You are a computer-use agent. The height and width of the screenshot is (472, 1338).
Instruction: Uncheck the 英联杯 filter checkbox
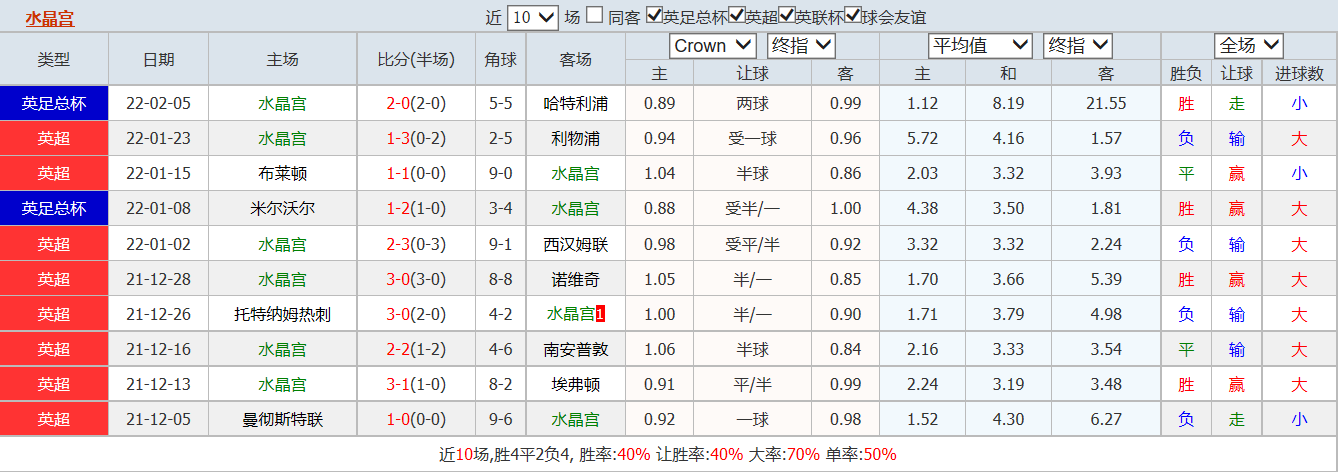[787, 16]
